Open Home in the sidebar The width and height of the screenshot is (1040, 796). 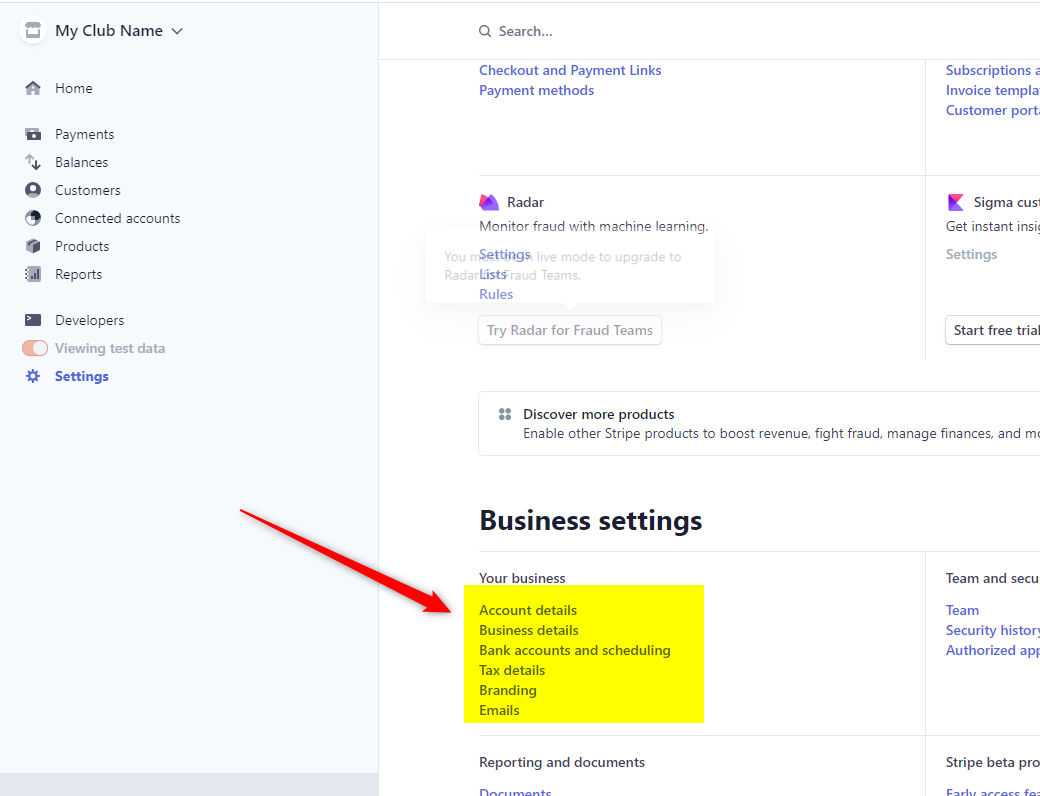coord(74,88)
